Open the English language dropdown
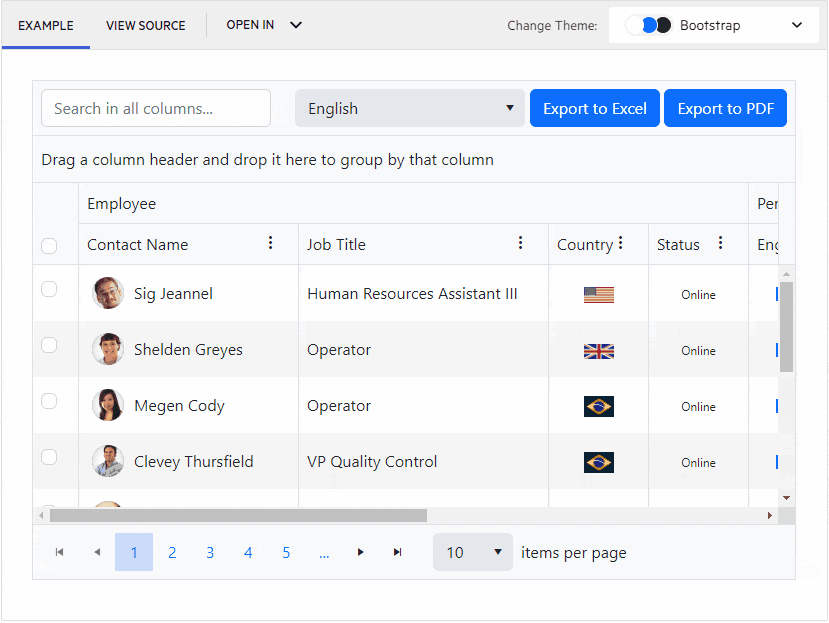 [x=410, y=108]
